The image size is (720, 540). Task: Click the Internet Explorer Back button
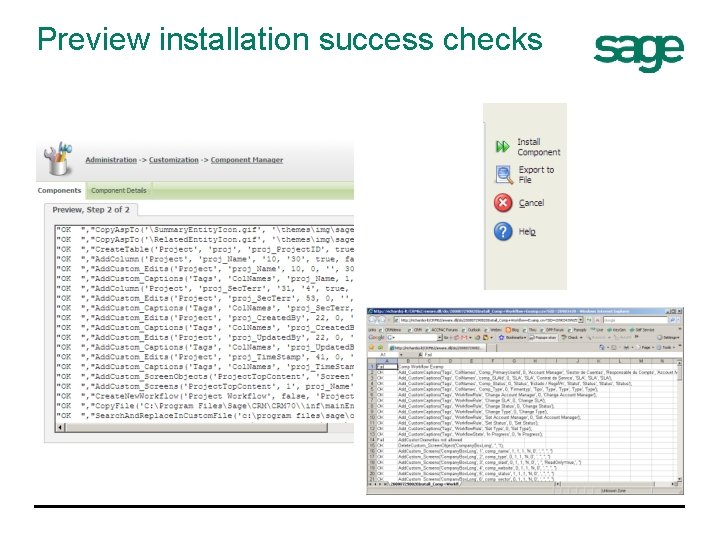click(372, 320)
